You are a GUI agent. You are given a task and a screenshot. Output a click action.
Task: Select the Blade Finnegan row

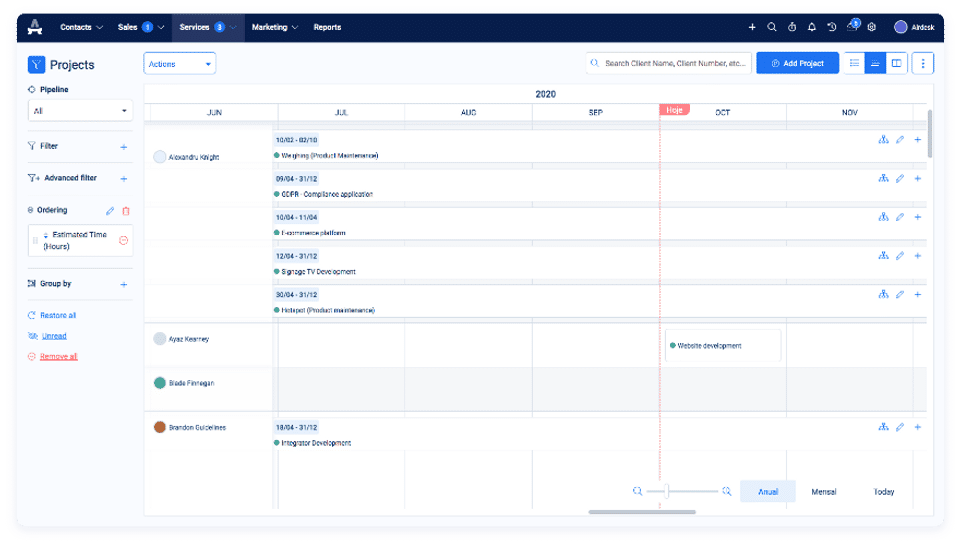(x=184, y=383)
